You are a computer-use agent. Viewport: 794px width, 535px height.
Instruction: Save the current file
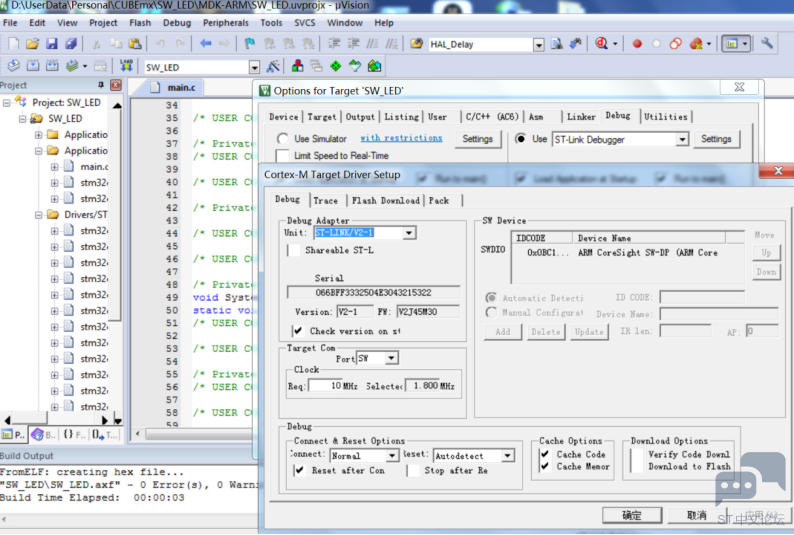coord(52,44)
